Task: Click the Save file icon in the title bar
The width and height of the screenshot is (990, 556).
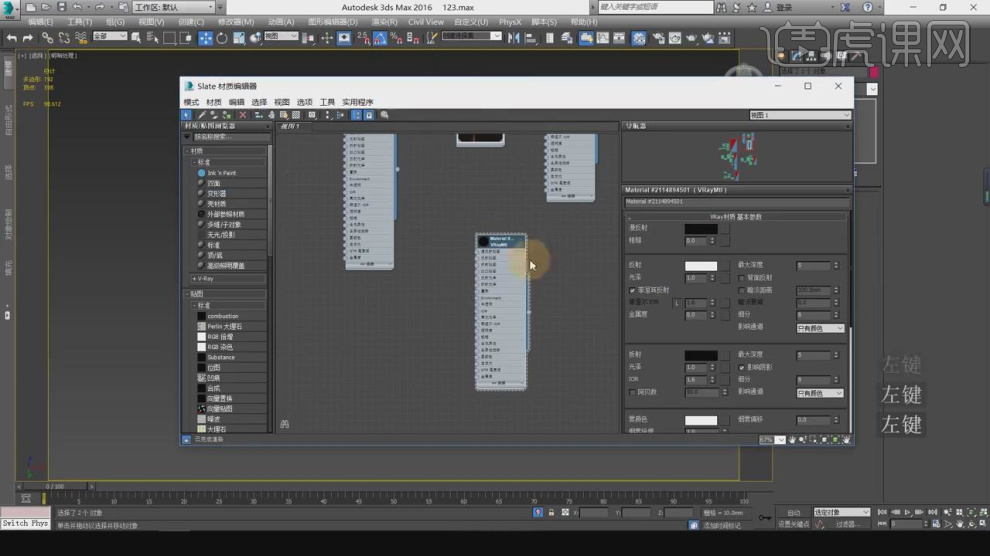Action: pyautogui.click(x=61, y=7)
